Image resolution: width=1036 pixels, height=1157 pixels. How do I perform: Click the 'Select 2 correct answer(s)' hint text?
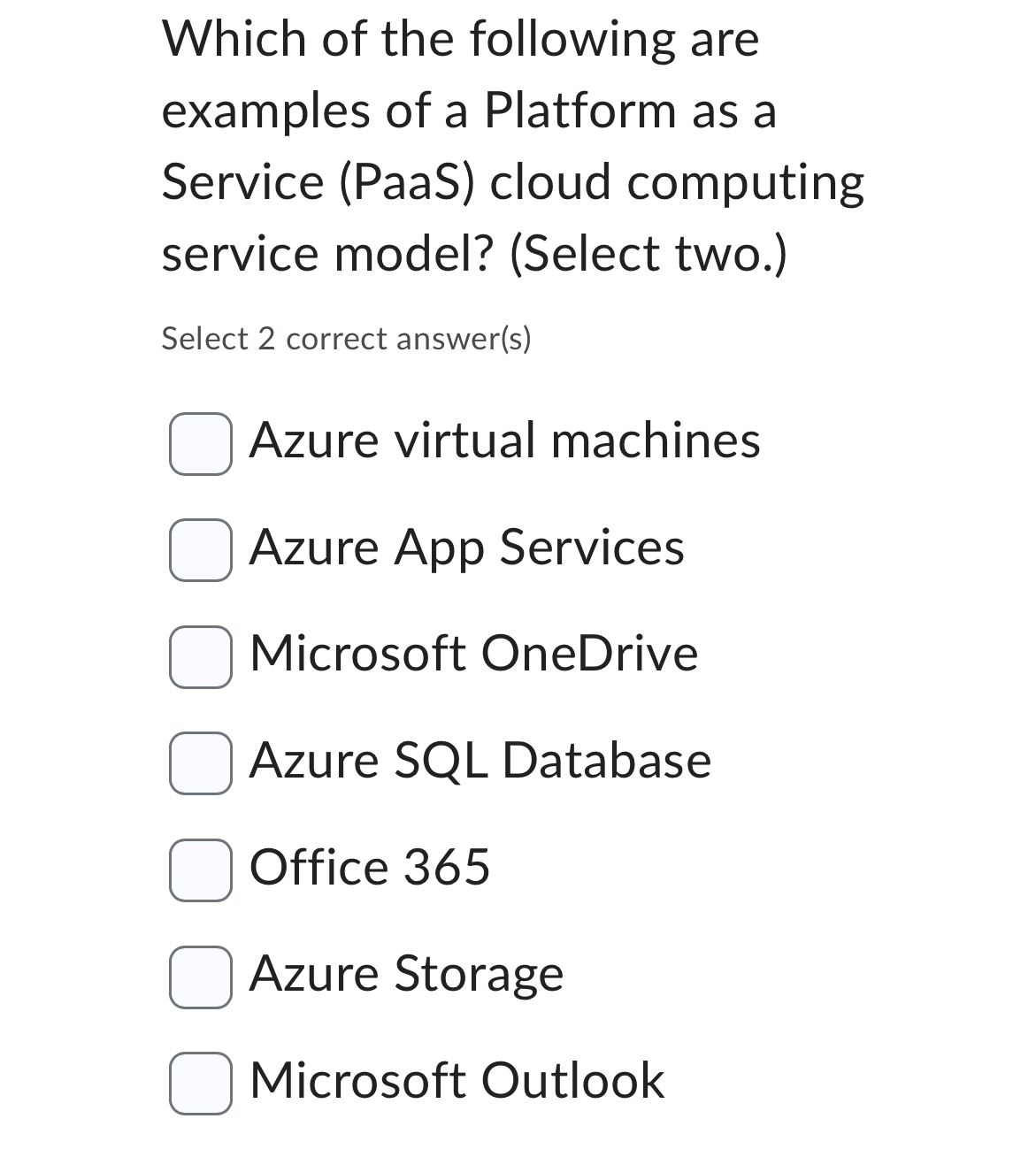346,339
